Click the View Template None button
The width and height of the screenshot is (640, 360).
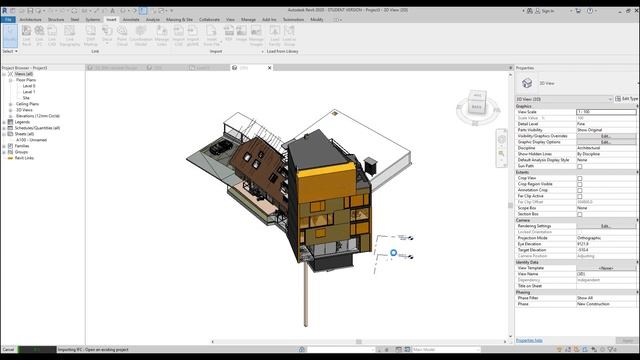pos(606,268)
